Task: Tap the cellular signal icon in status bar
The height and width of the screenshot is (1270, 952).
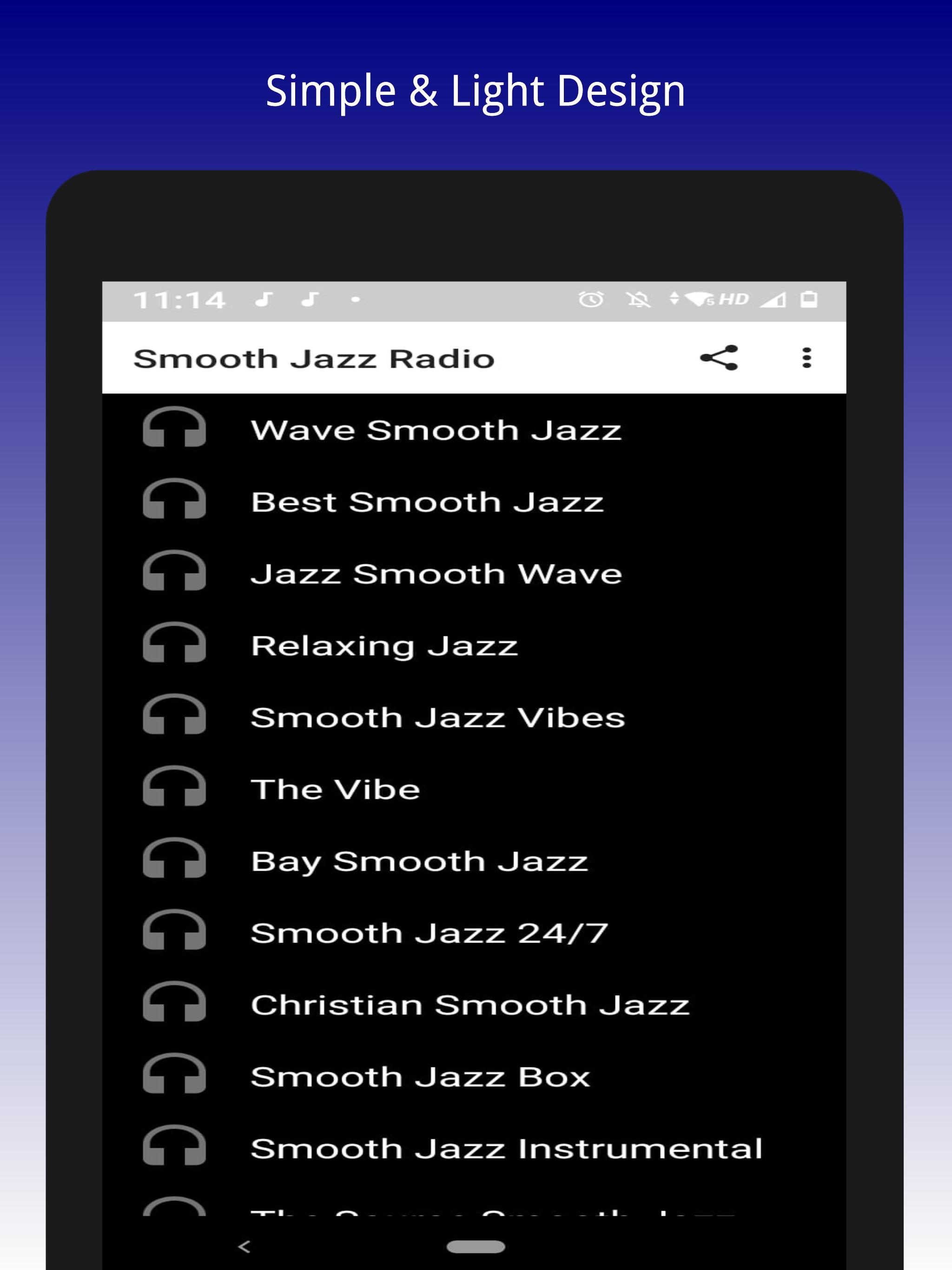Action: 772,299
